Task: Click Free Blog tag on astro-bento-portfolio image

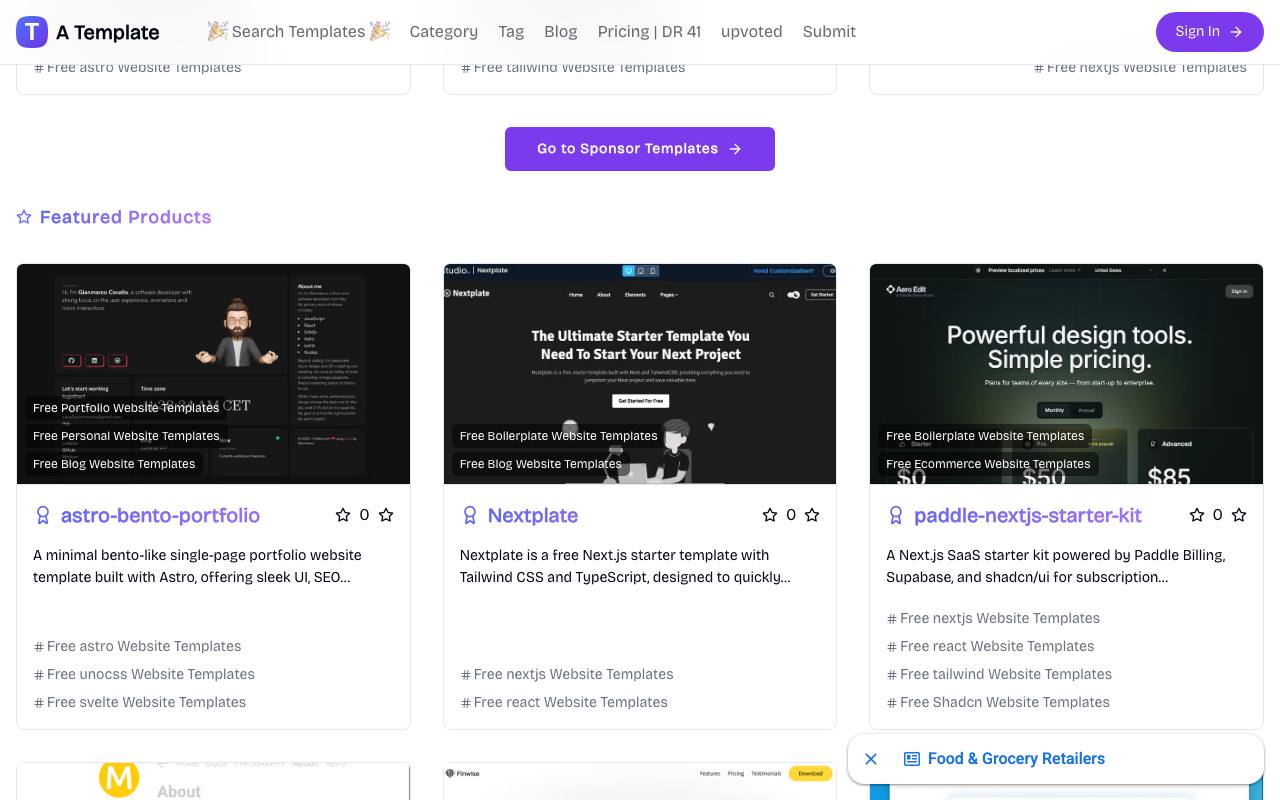Action: coord(114,464)
